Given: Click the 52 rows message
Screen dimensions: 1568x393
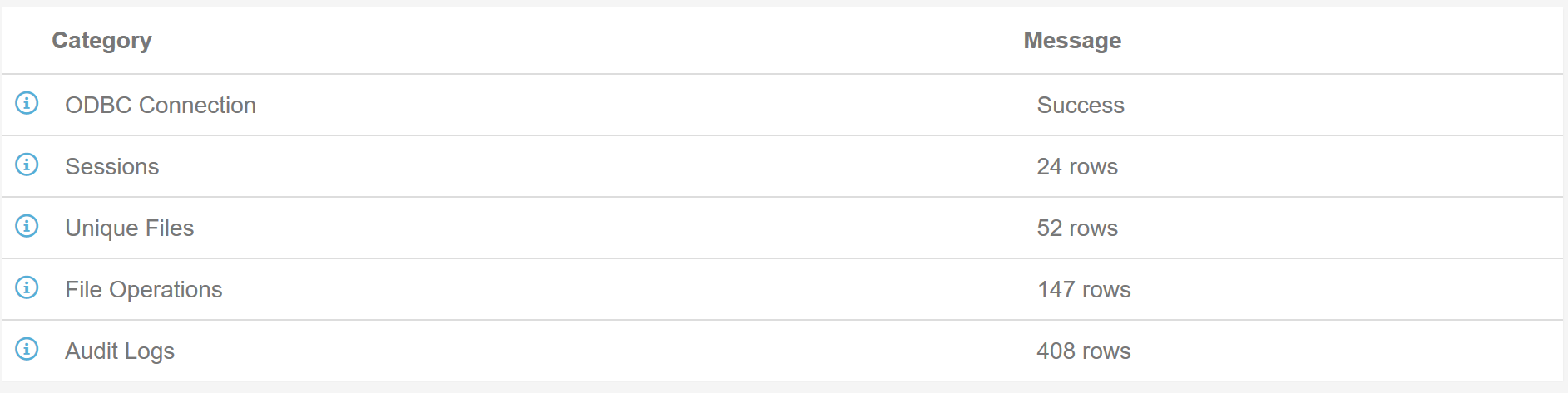Looking at the screenshot, I should [1077, 228].
